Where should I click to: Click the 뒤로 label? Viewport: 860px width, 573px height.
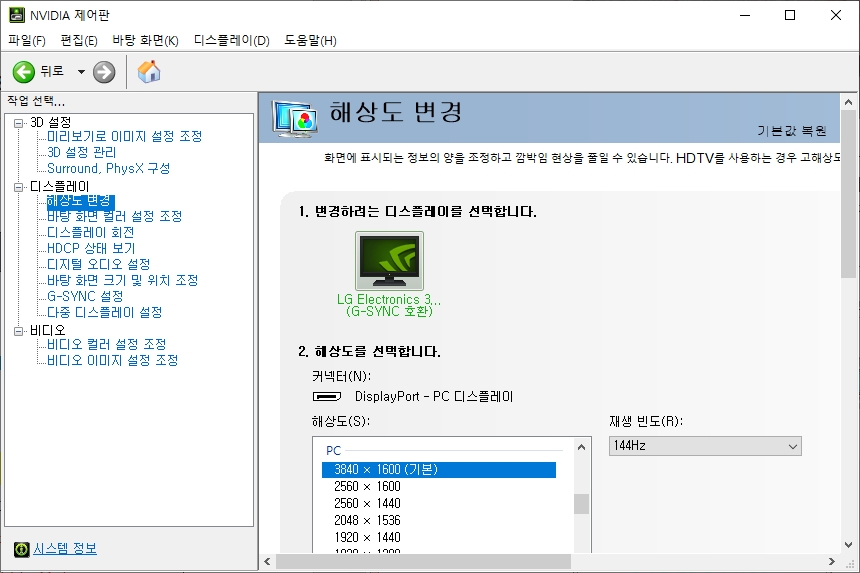click(x=53, y=71)
